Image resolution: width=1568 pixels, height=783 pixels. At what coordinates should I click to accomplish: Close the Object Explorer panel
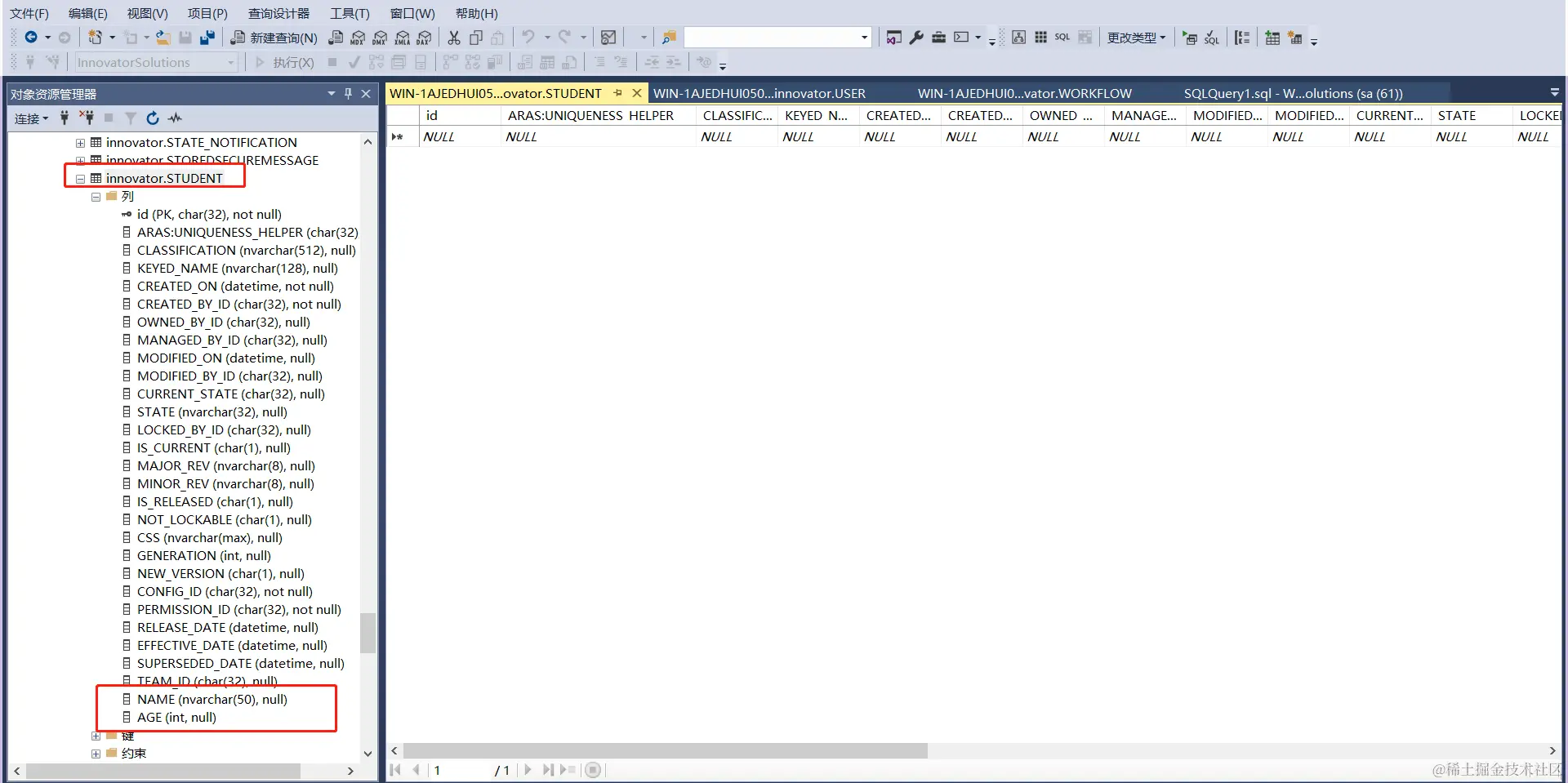point(366,94)
